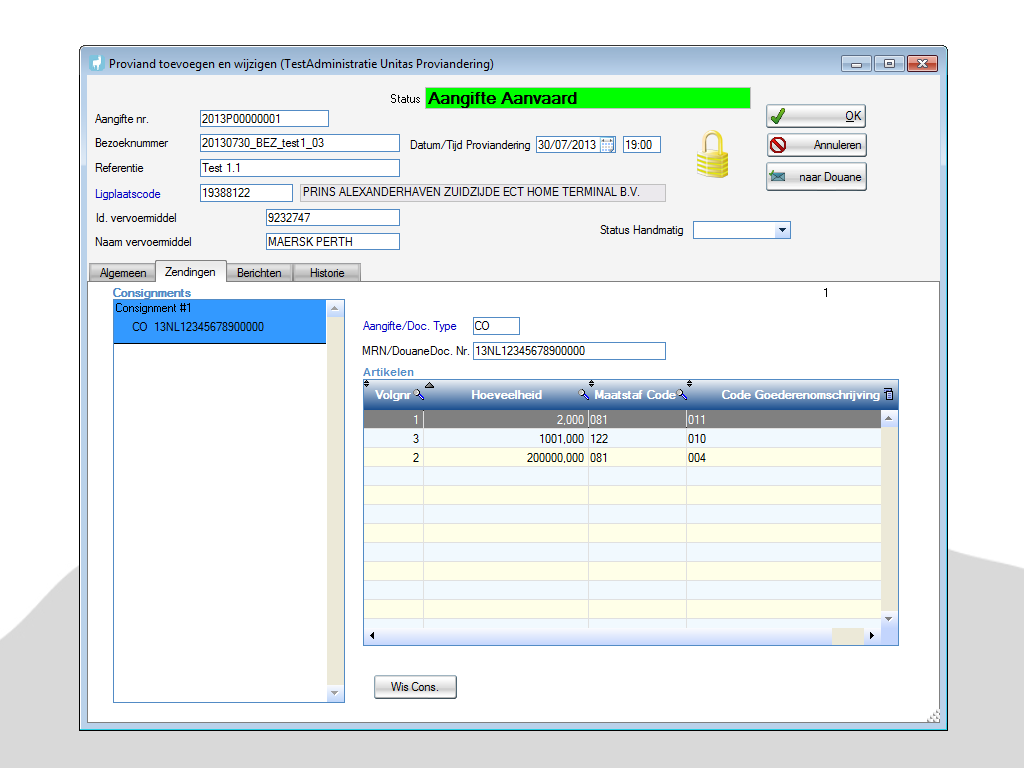1024x768 pixels.
Task: Click the application icon in the title bar
Action: (97, 63)
